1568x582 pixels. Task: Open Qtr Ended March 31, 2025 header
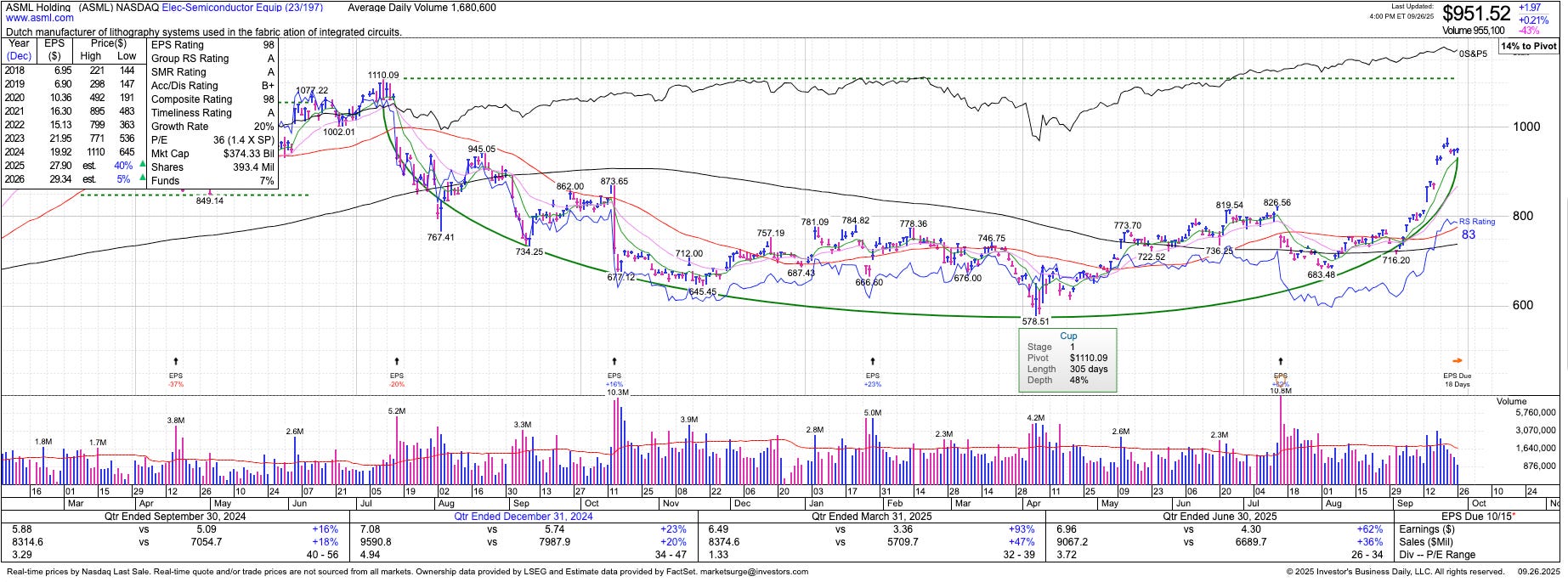coord(871,517)
